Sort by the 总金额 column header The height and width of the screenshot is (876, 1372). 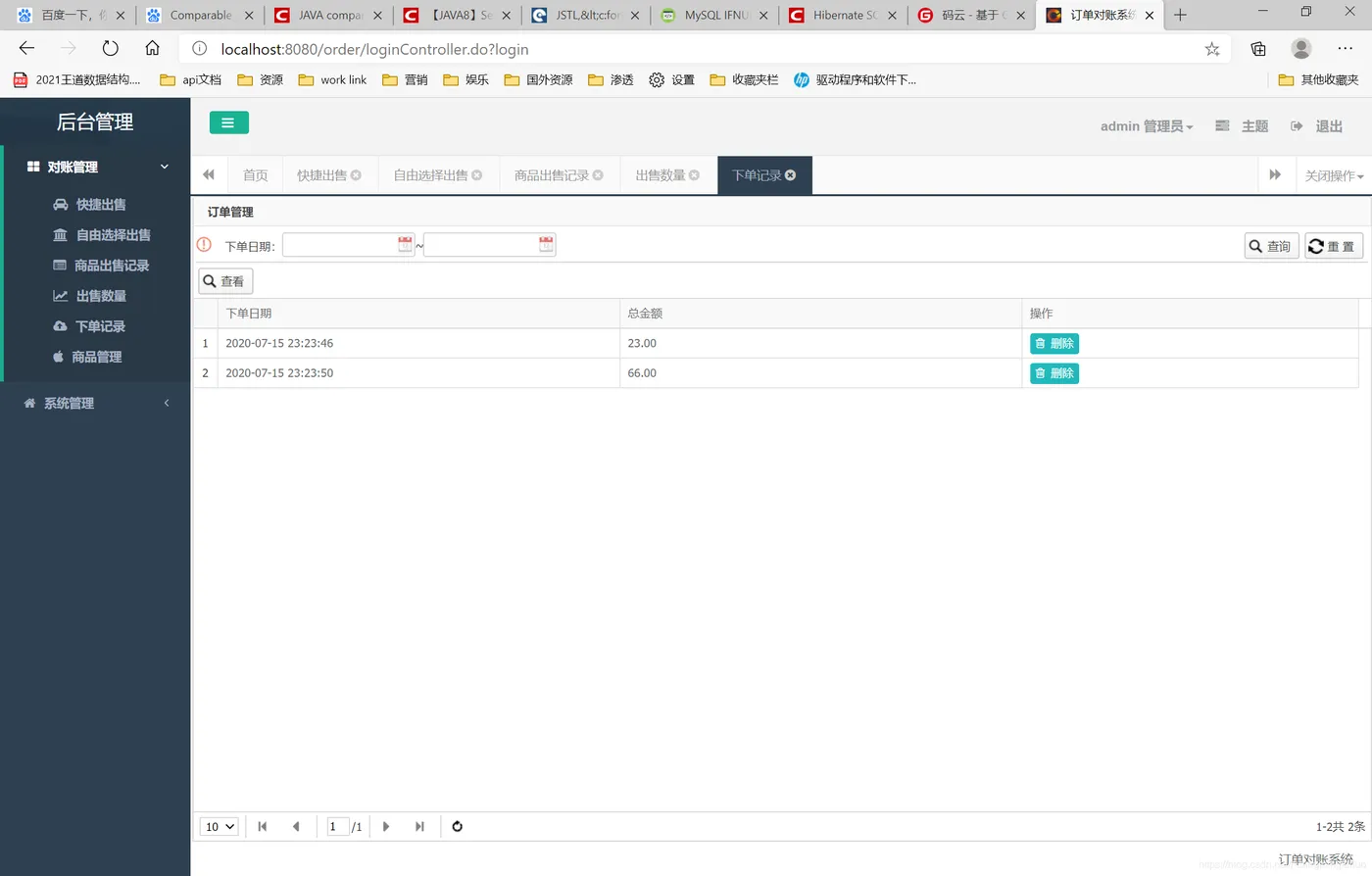820,314
